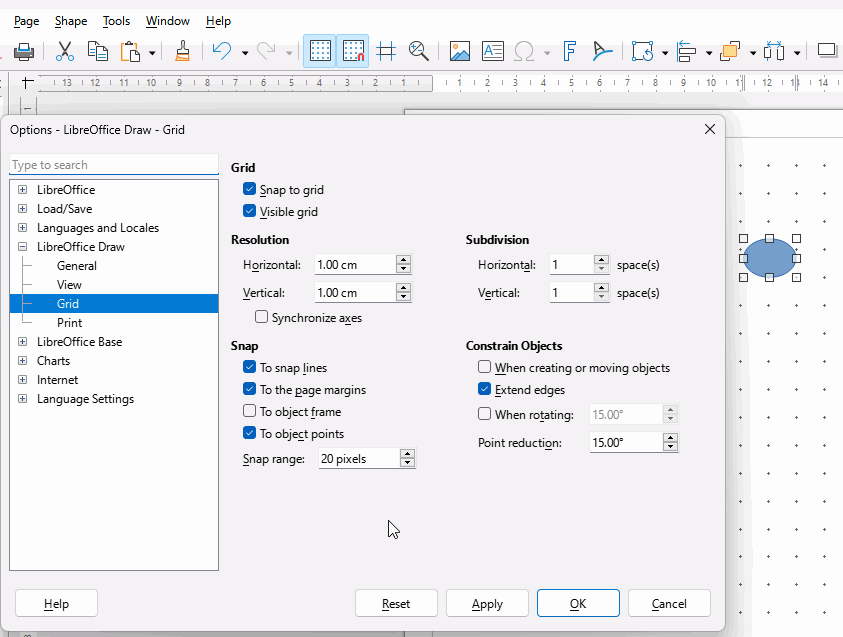Expand the Charts tree node

(x=23, y=361)
